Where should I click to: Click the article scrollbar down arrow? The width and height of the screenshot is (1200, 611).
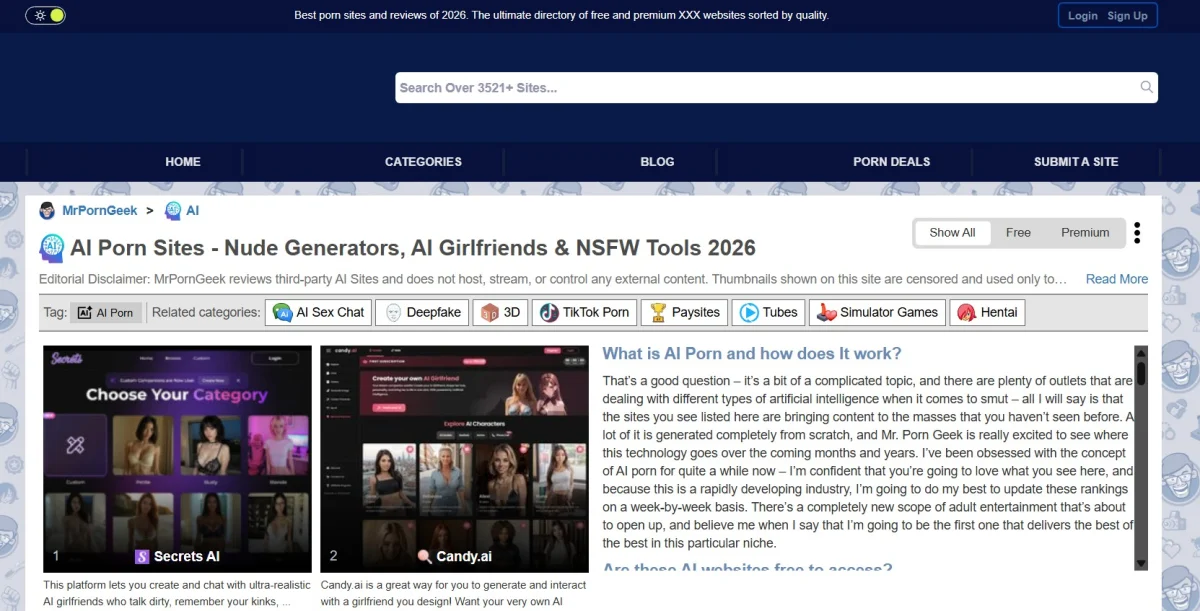click(x=1141, y=564)
